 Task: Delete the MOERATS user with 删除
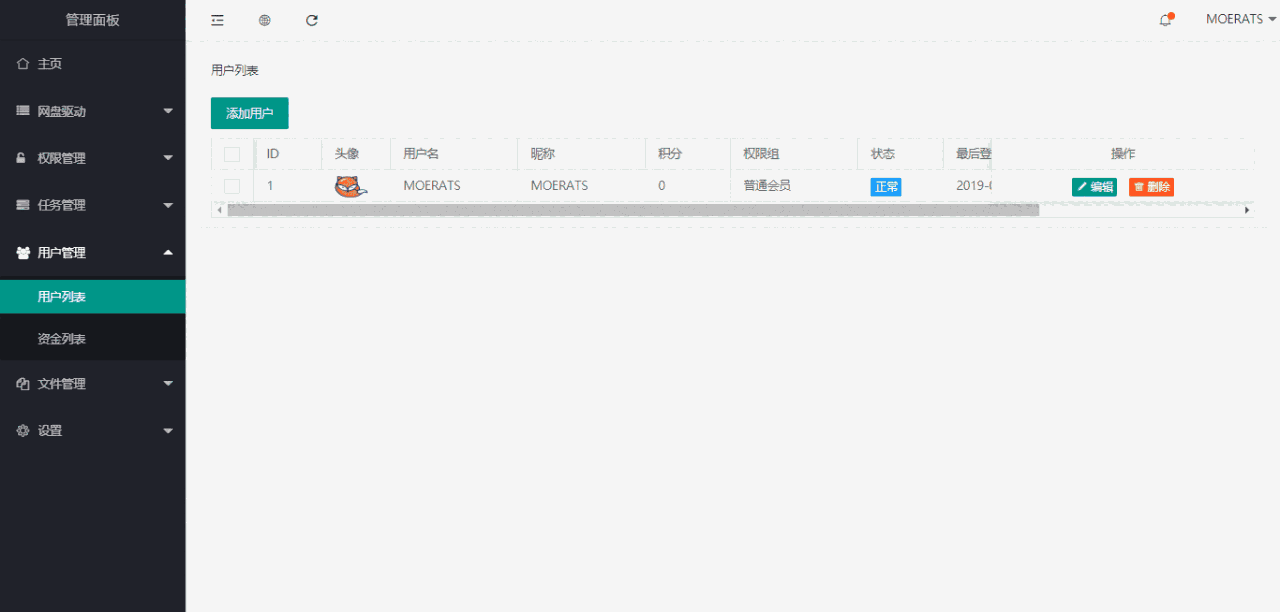(x=1151, y=187)
